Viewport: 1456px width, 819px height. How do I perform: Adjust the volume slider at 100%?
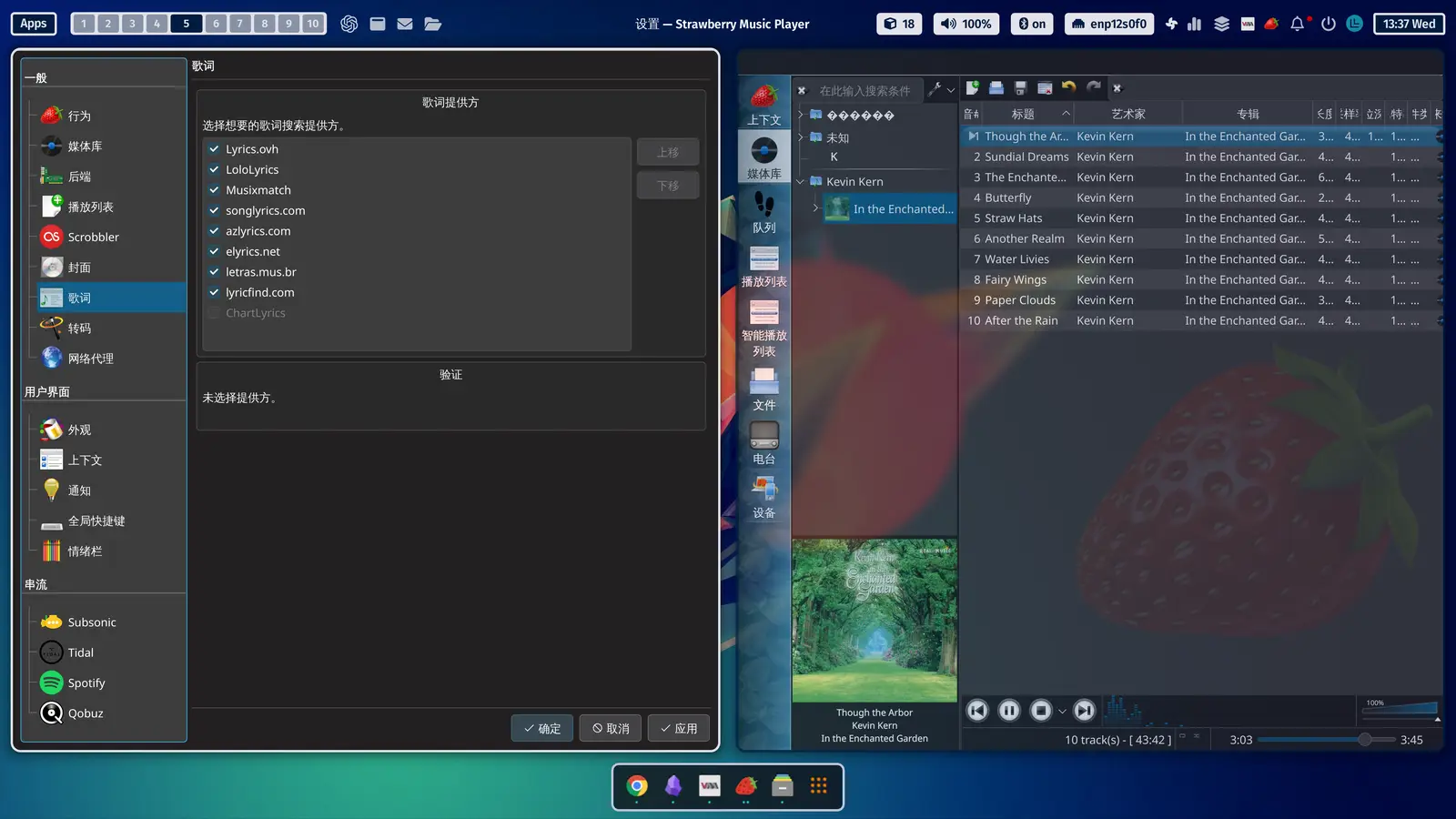pos(1400,709)
